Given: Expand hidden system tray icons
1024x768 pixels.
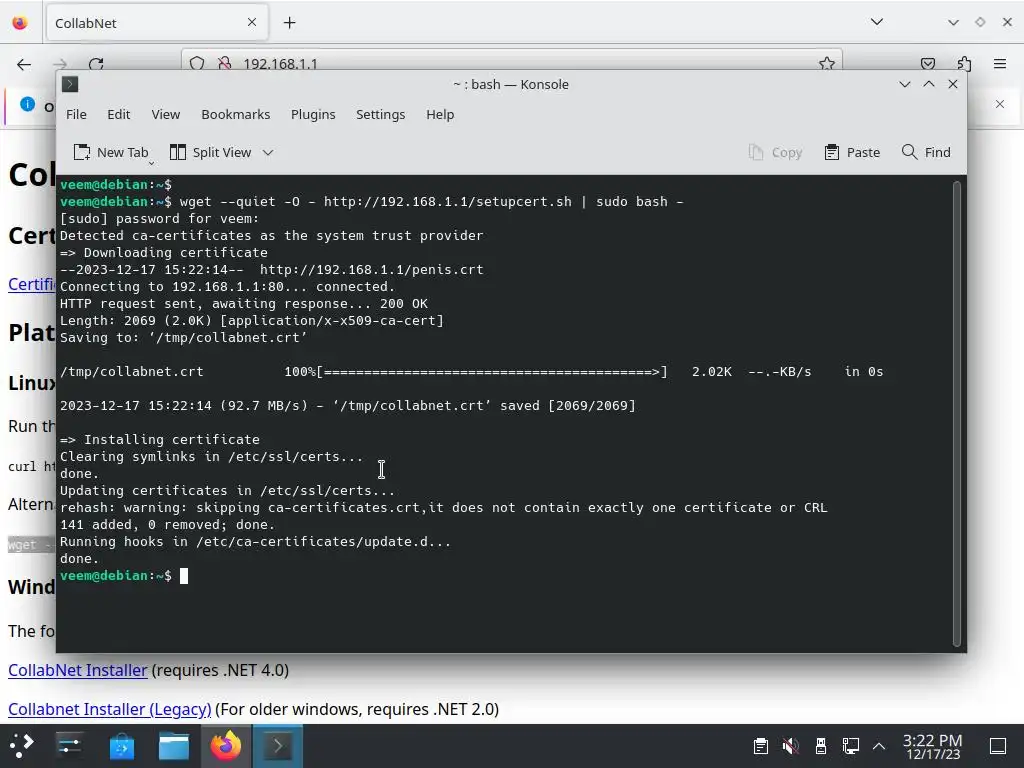Looking at the screenshot, I should click(879, 746).
